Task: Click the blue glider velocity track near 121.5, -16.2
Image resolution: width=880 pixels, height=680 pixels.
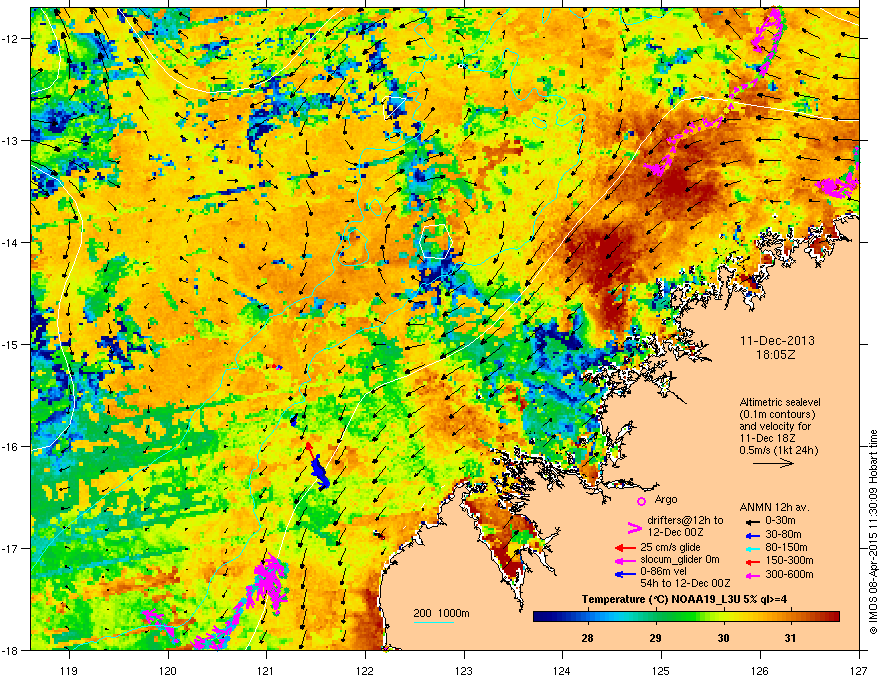Action: pos(320,472)
